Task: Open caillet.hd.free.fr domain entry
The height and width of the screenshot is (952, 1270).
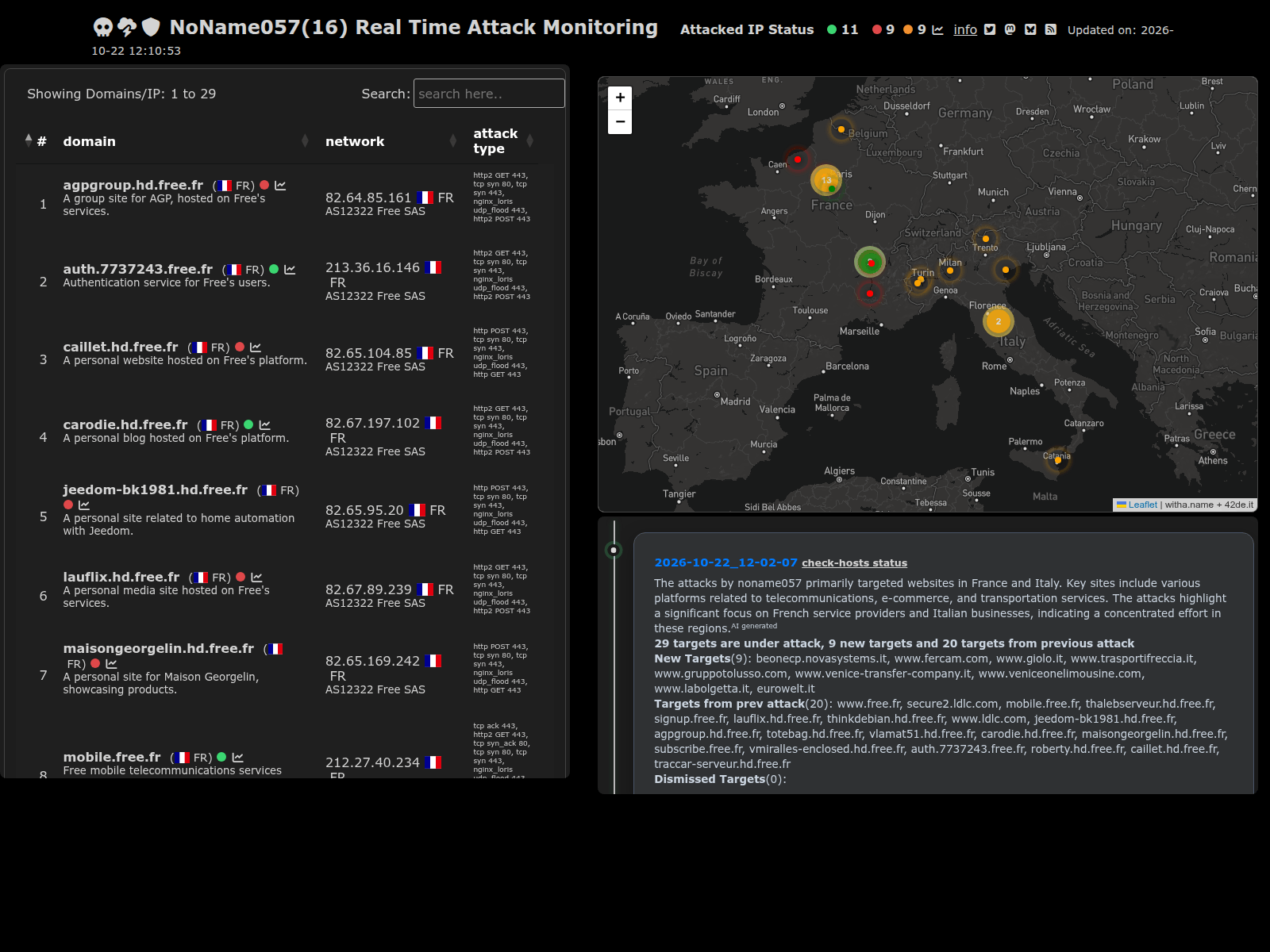Action: pos(121,347)
